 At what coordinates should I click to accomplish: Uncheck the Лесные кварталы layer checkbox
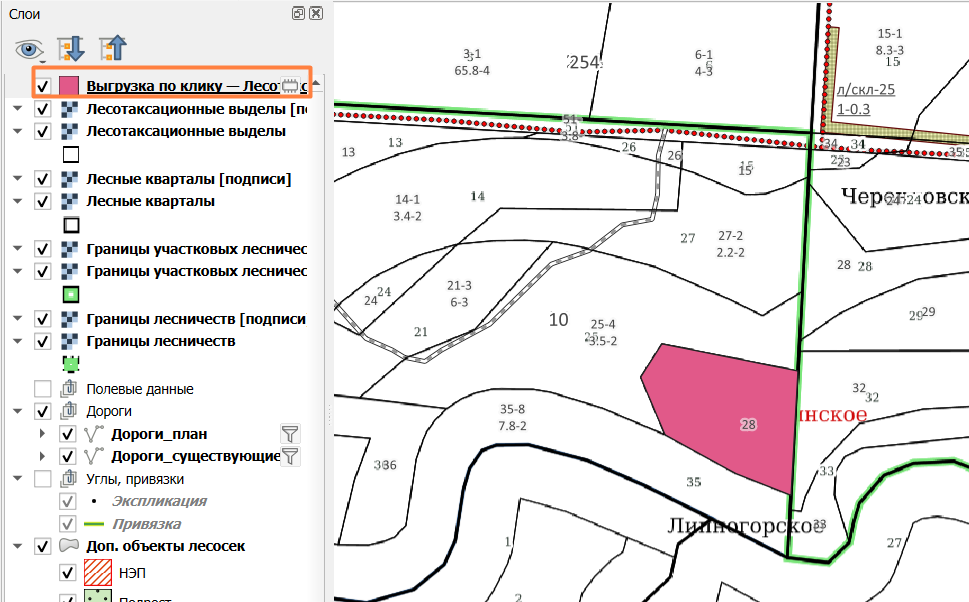coord(42,201)
